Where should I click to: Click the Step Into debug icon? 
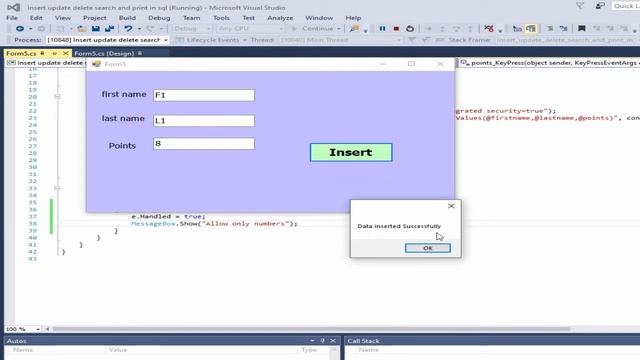pyautogui.click(x=442, y=29)
